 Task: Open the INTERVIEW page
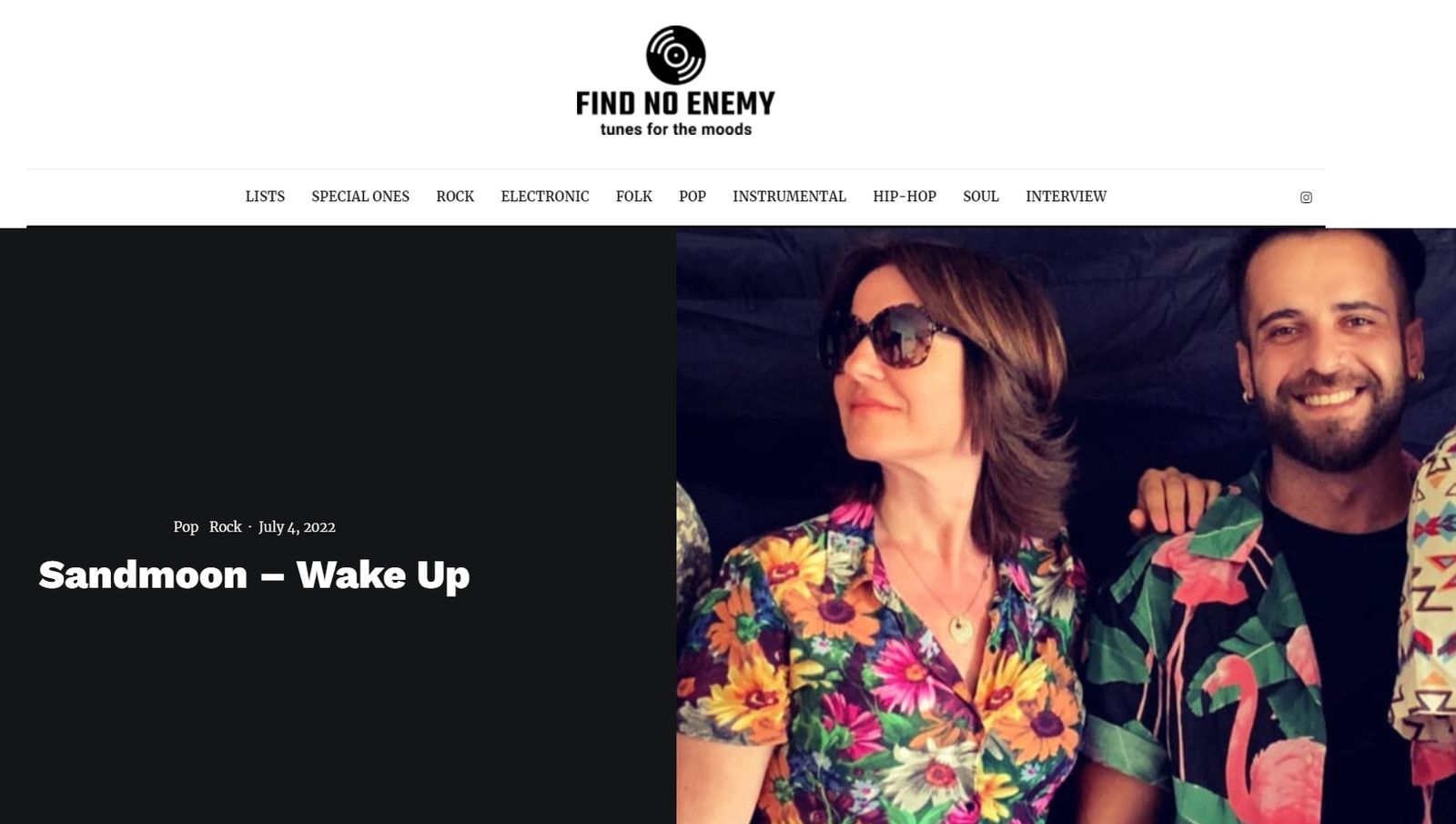pyautogui.click(x=1066, y=197)
